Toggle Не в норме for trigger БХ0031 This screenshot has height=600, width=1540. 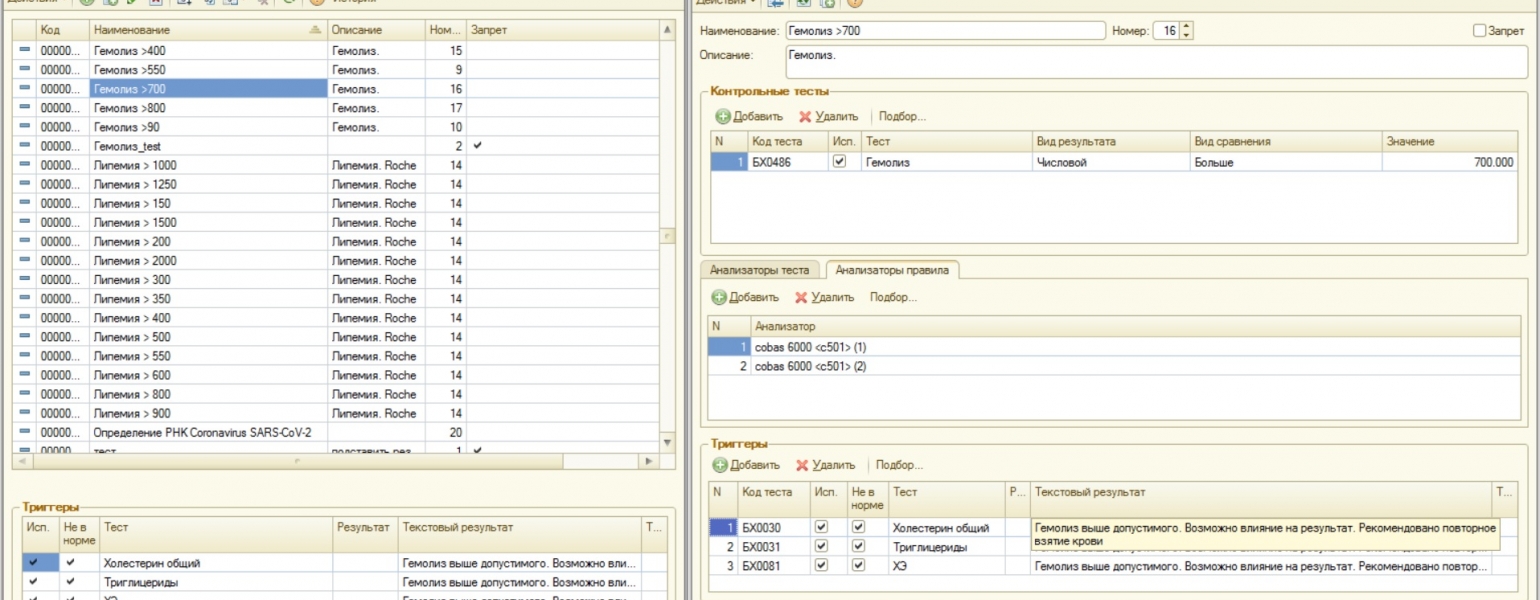point(858,547)
